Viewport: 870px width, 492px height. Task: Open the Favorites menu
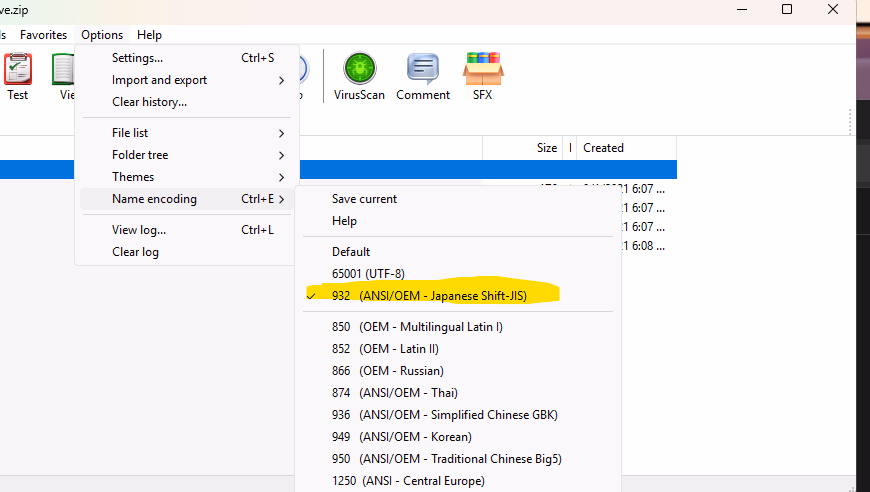(44, 35)
